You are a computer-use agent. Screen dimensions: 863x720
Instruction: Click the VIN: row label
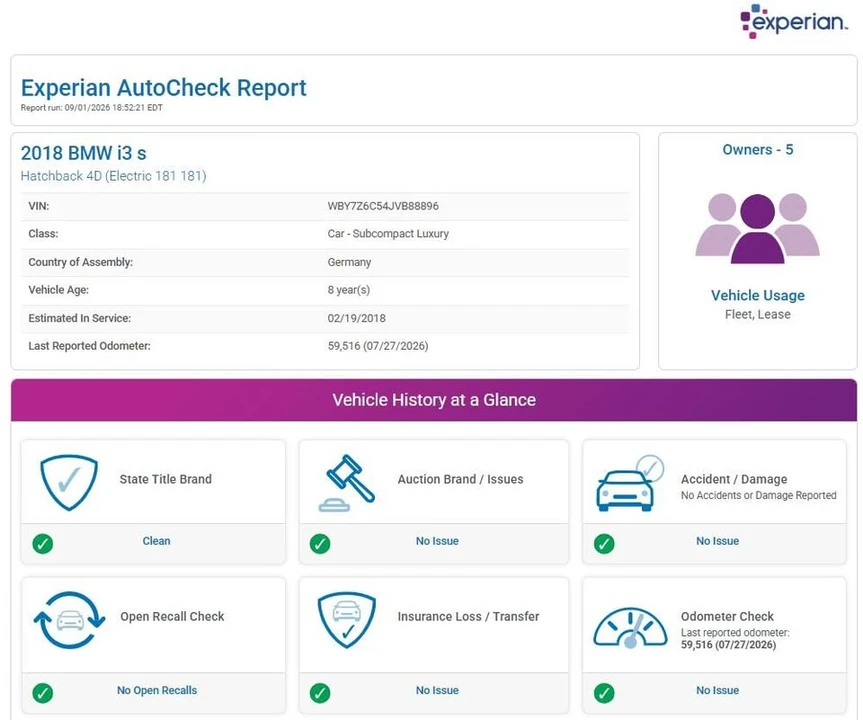pos(39,206)
